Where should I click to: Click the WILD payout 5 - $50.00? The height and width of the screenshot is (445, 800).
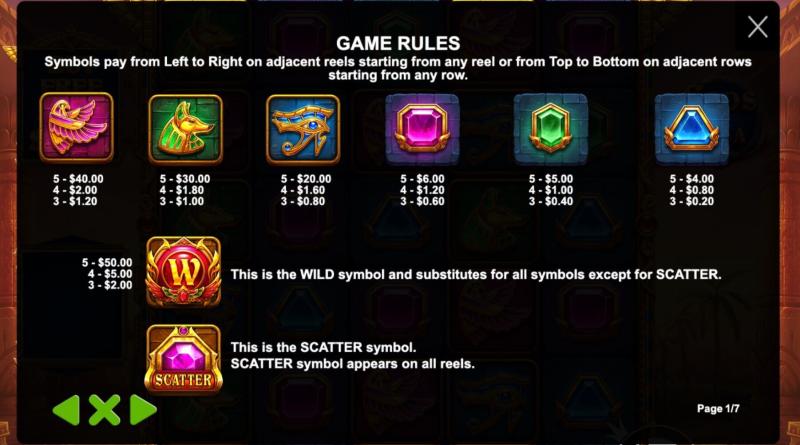click(107, 262)
